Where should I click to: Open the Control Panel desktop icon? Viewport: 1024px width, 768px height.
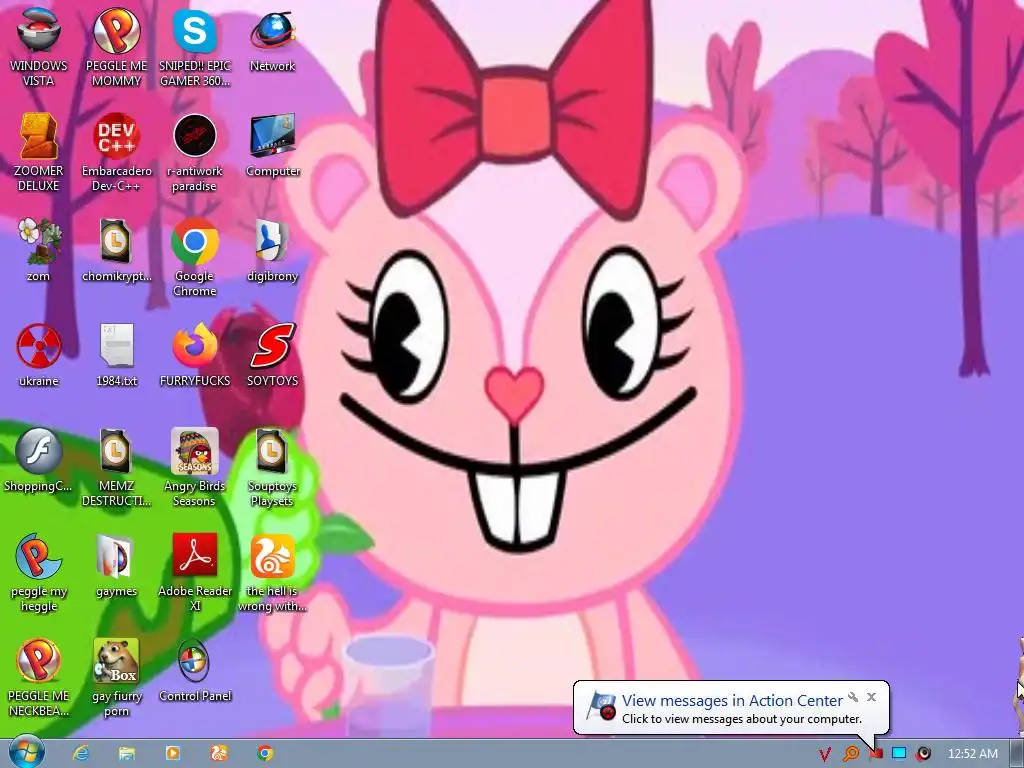tap(195, 671)
